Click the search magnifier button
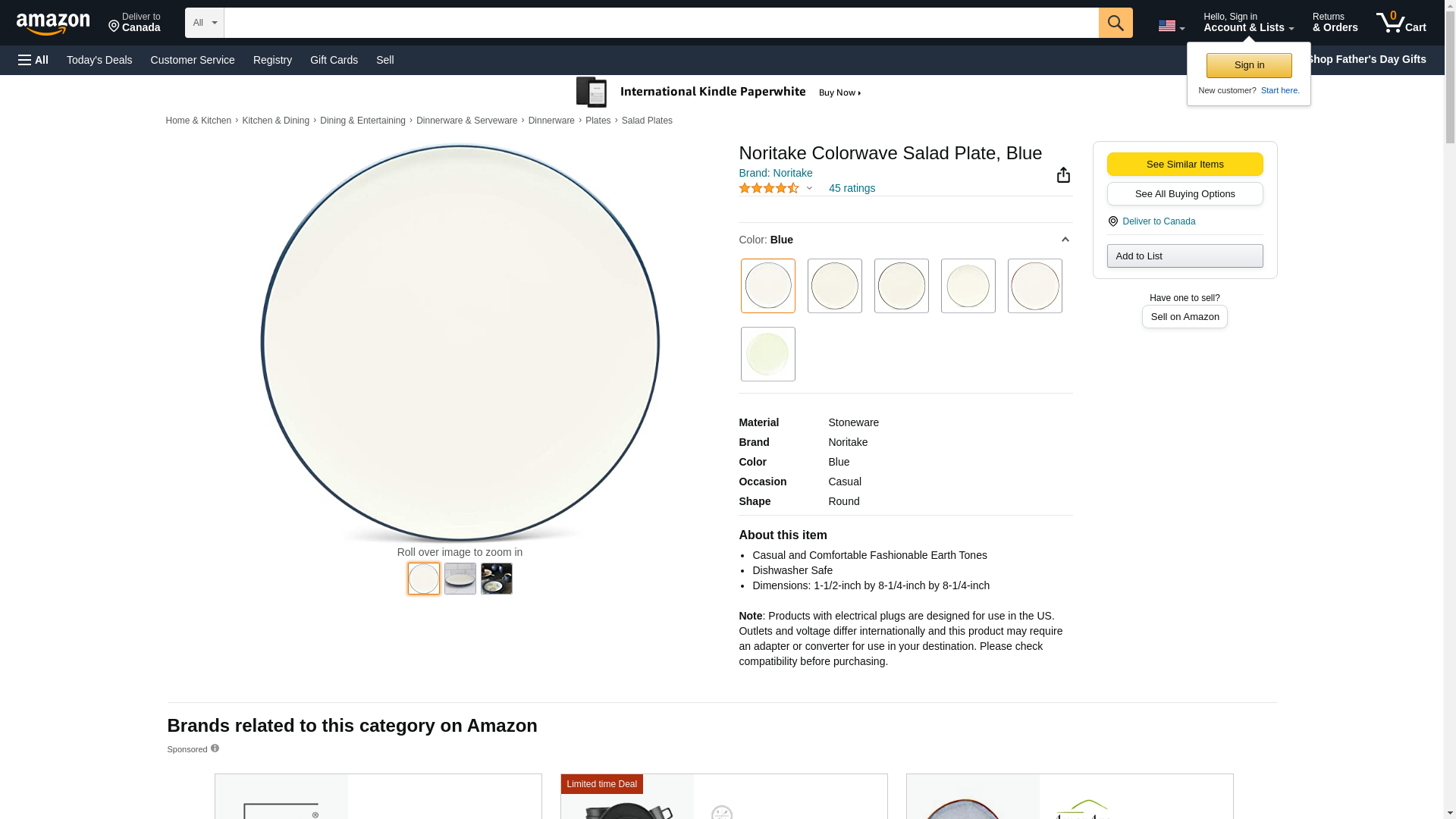Image resolution: width=1456 pixels, height=819 pixels. (1115, 23)
